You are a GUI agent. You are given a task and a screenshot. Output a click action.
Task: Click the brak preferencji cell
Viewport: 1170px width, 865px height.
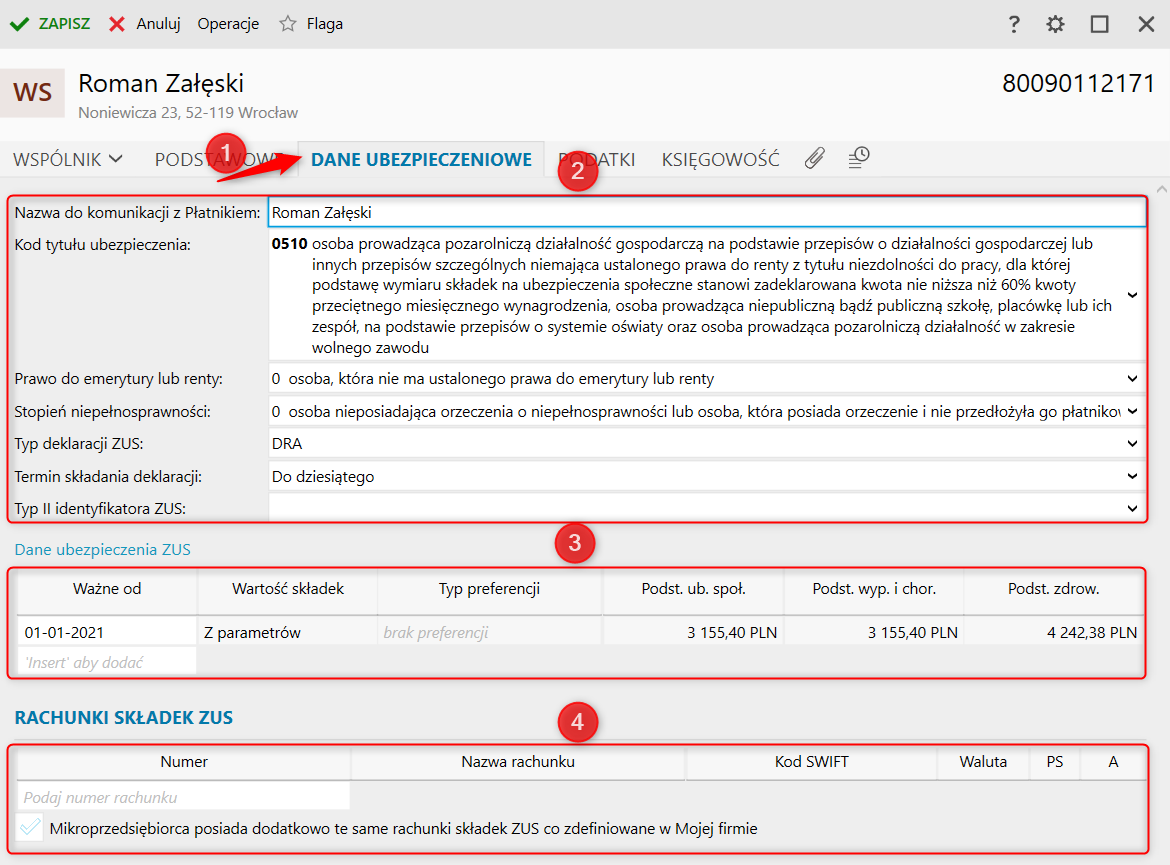coord(489,632)
